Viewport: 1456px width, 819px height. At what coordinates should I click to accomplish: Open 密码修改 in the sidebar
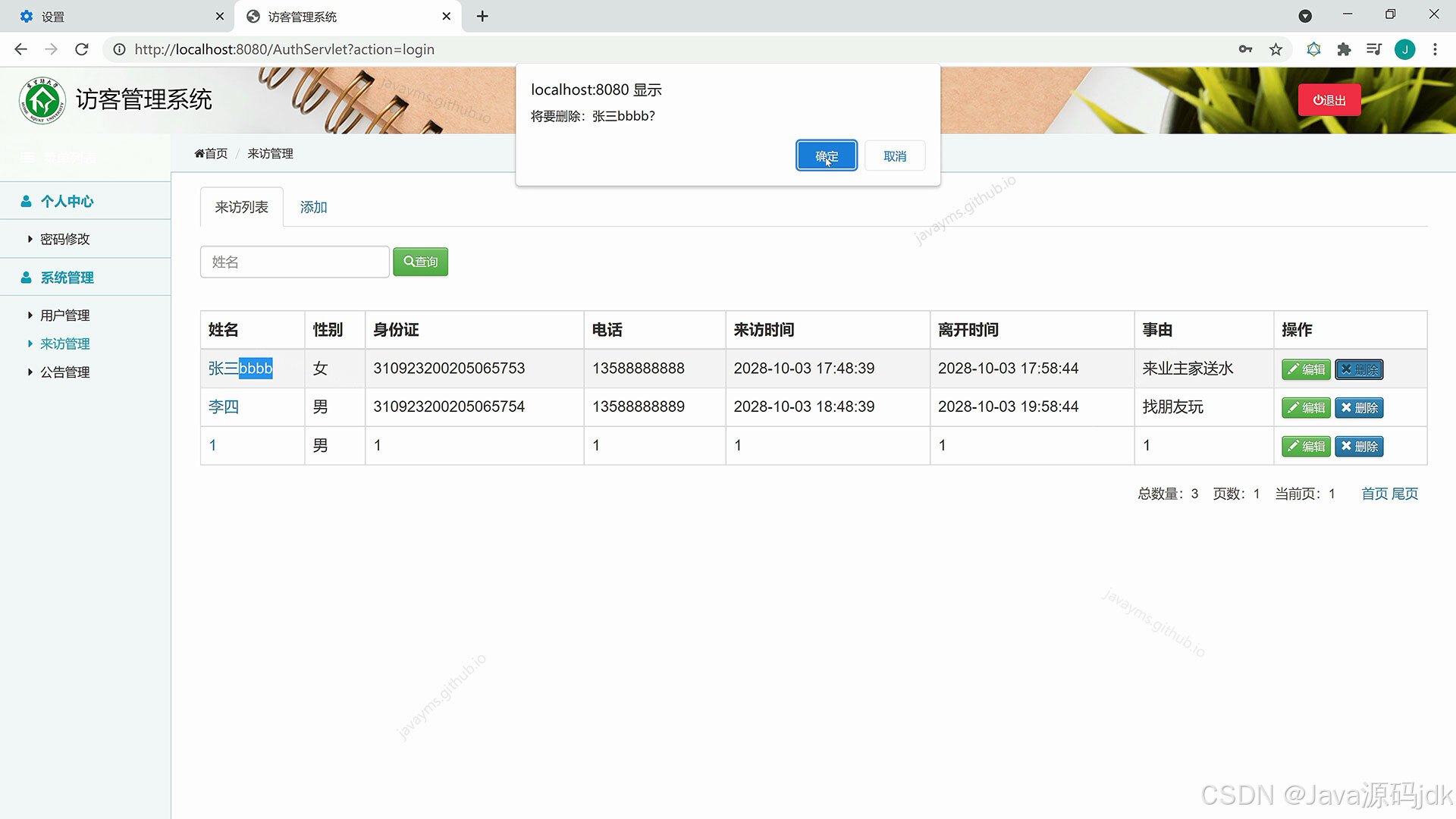pyautogui.click(x=64, y=239)
